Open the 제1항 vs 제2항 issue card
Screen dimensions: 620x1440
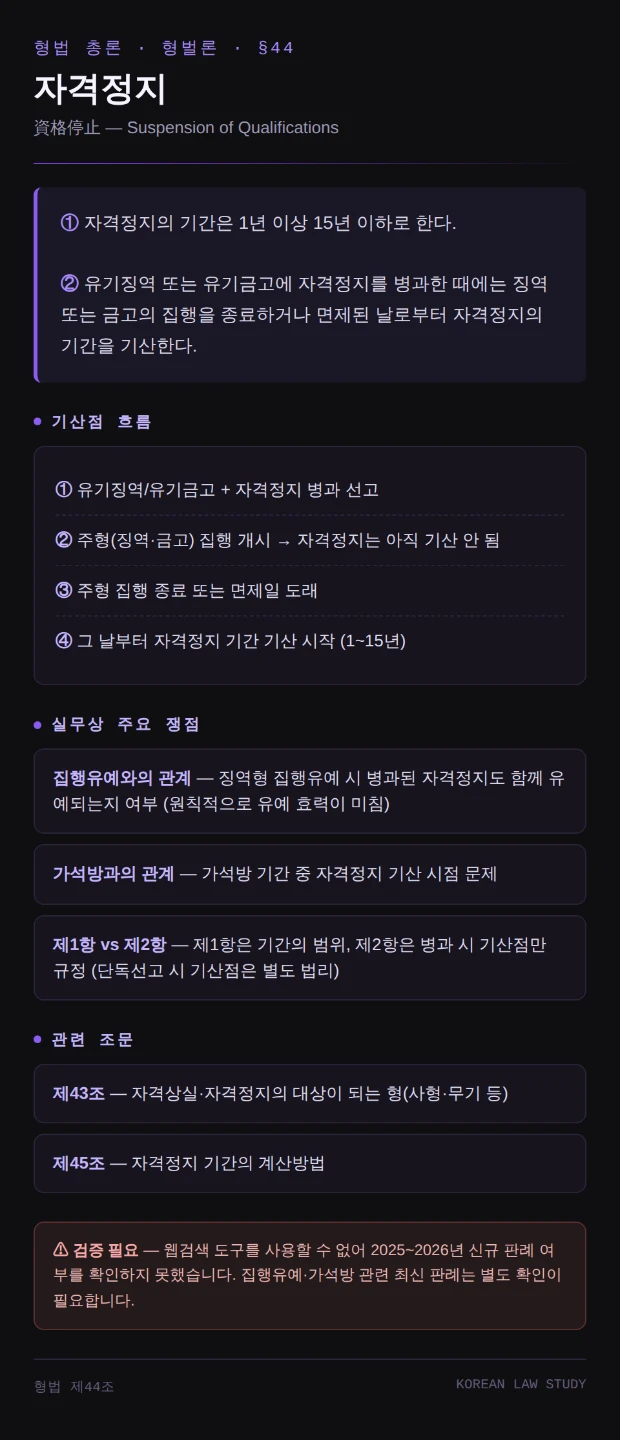pyautogui.click(x=310, y=958)
